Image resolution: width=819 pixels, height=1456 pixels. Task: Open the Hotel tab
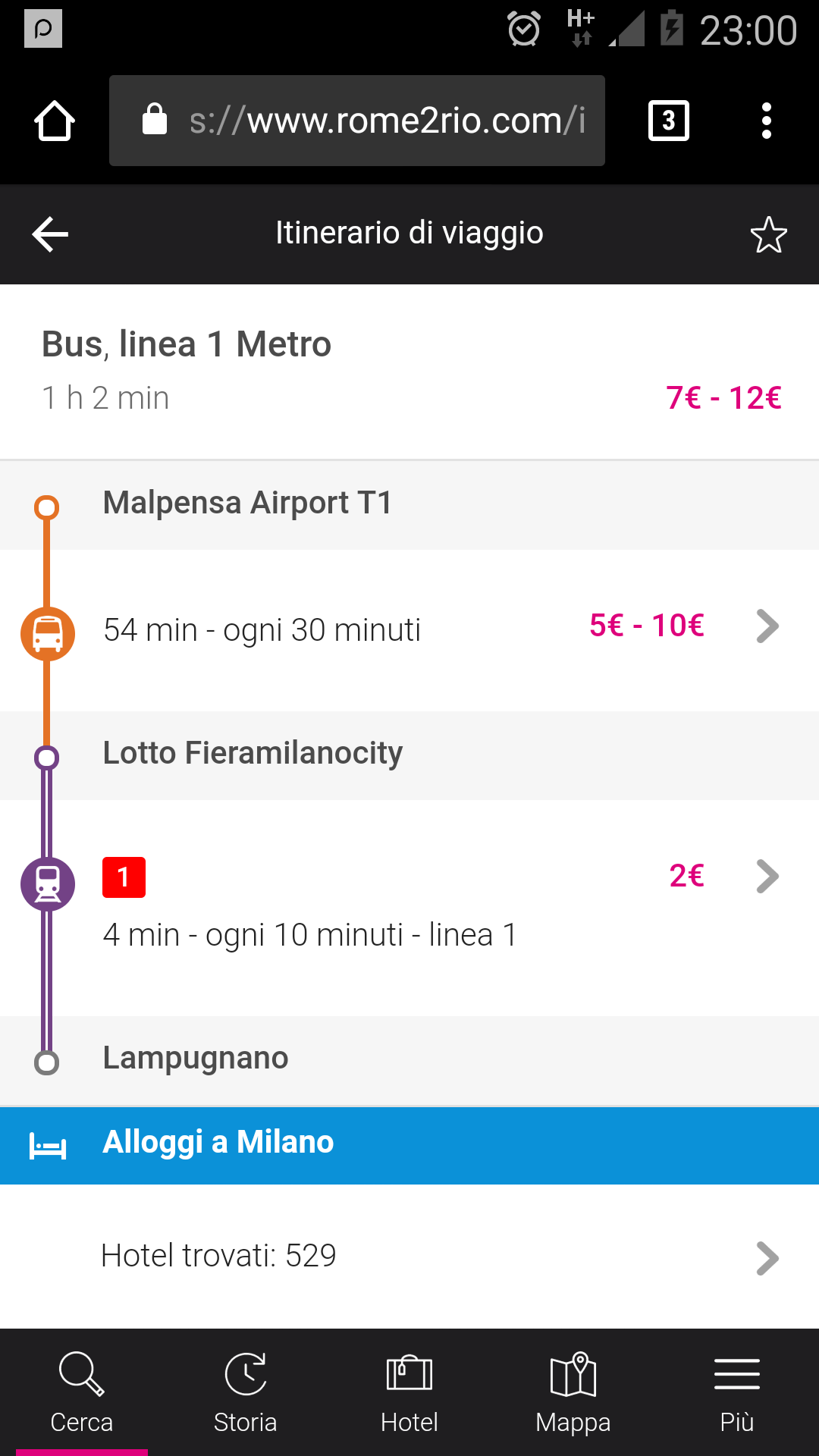coord(409,1392)
